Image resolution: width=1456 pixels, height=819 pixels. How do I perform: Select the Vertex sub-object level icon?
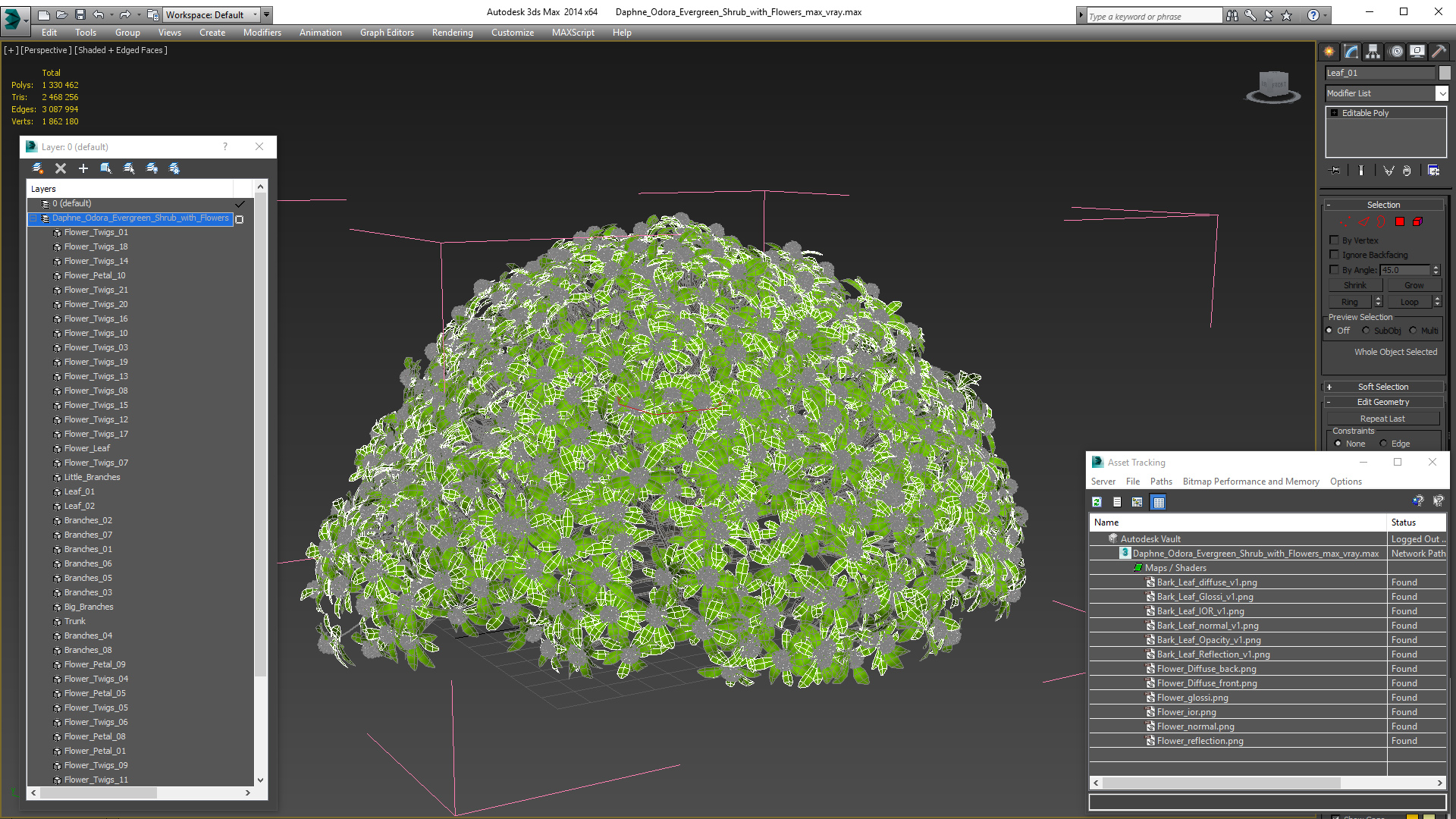click(1345, 222)
